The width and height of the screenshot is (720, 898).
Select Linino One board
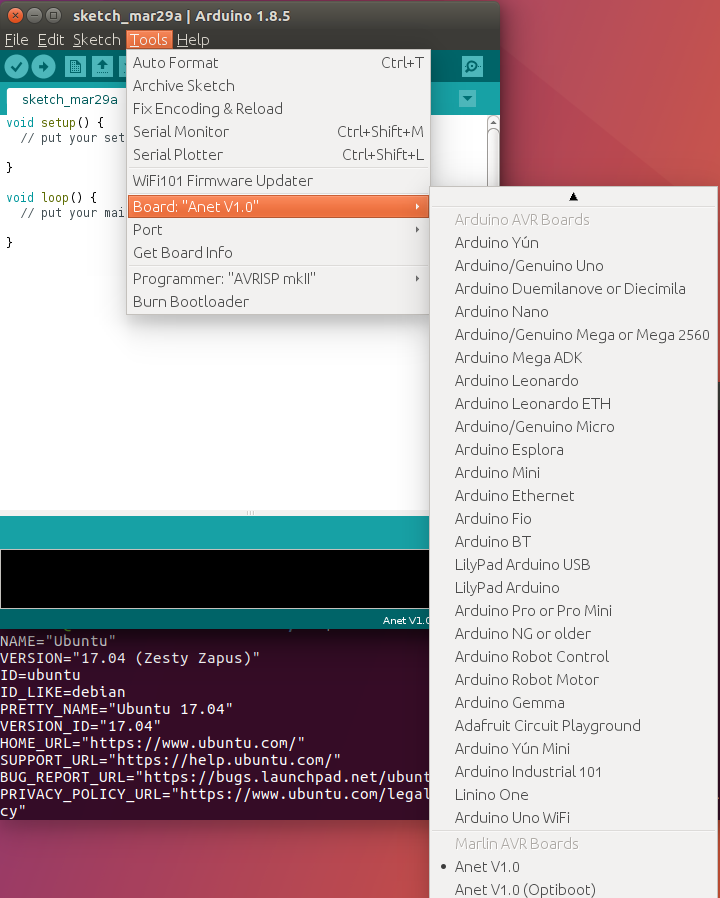[x=574, y=794]
